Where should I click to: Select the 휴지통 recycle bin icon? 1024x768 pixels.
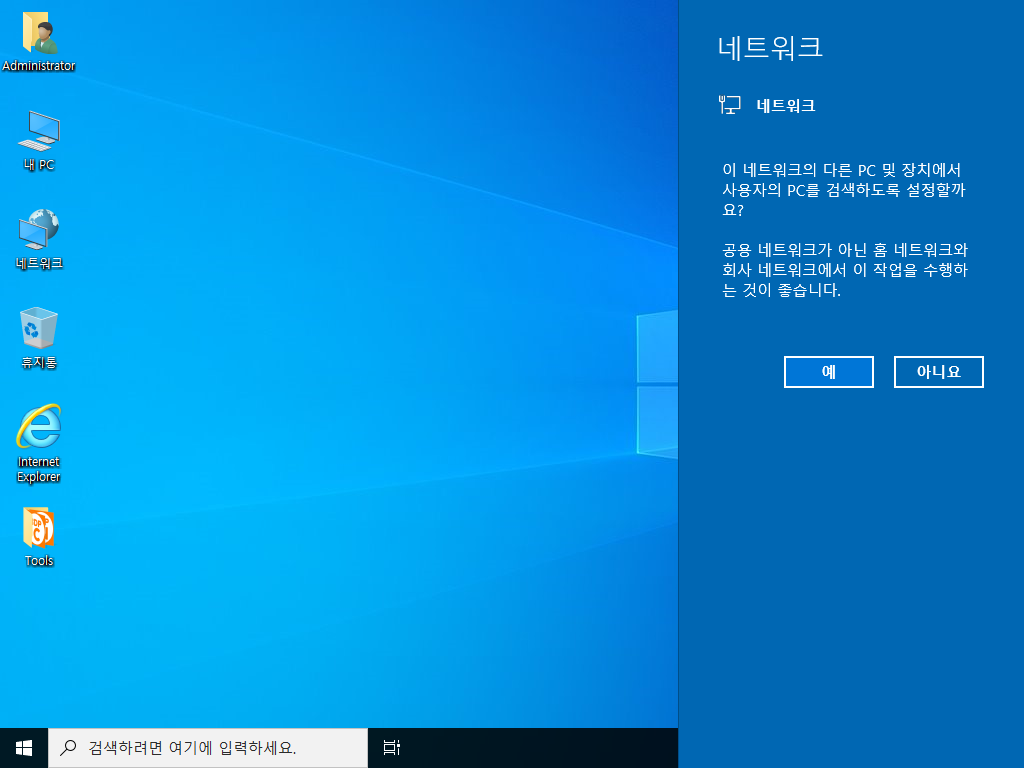(x=39, y=338)
